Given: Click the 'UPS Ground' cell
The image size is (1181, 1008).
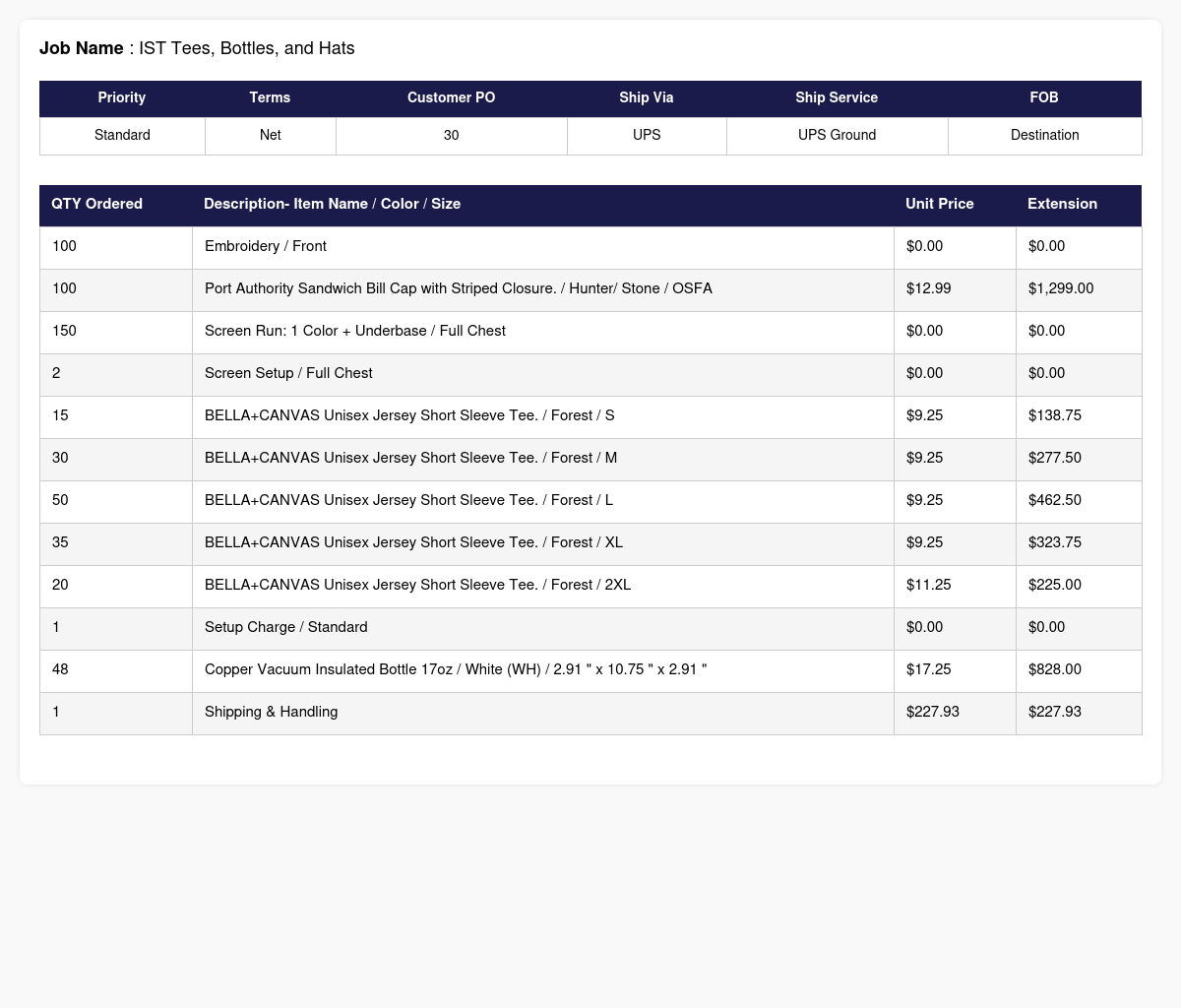Looking at the screenshot, I should (837, 135).
